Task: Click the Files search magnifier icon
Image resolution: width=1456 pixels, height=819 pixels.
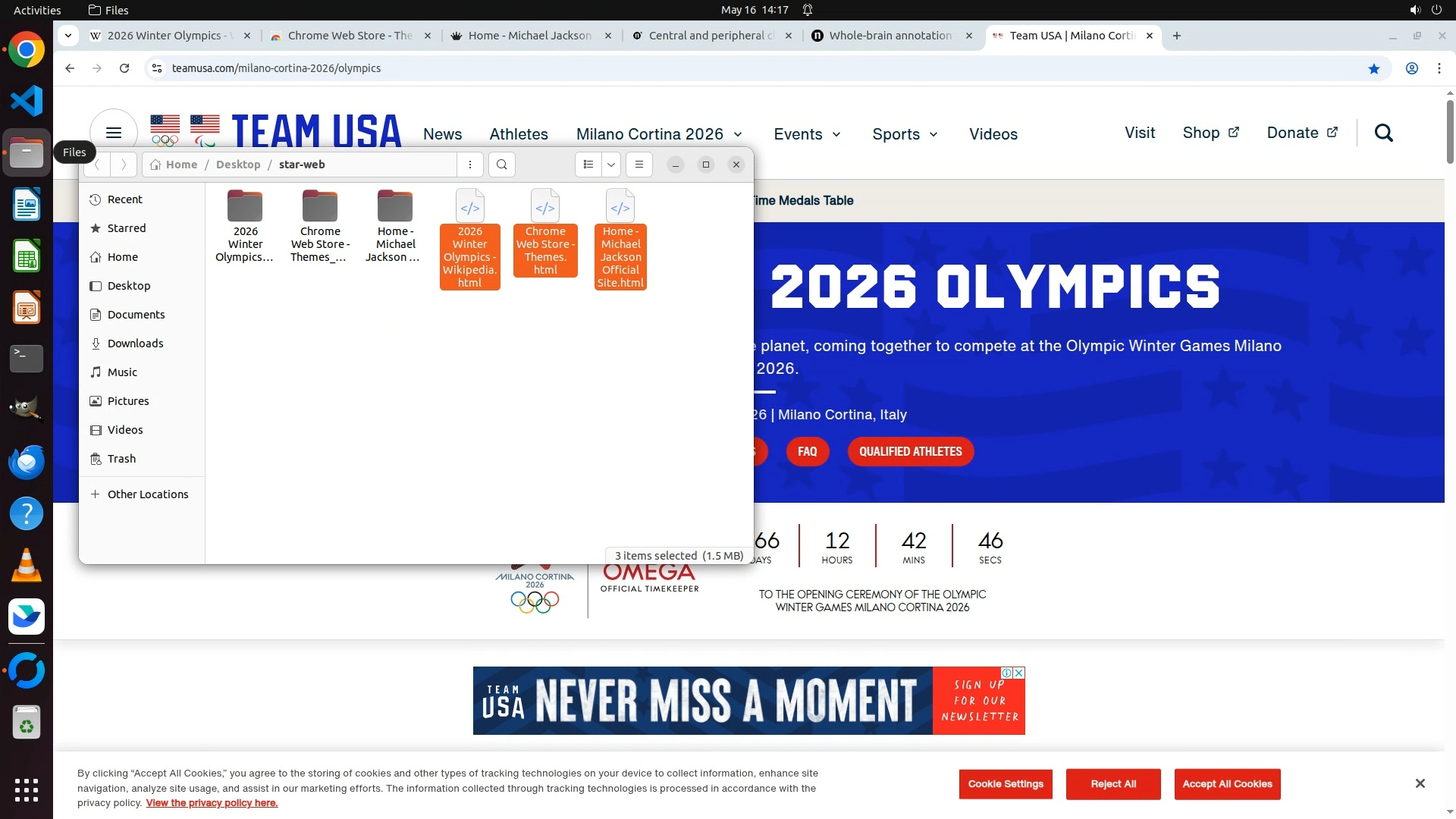Action: point(502,165)
